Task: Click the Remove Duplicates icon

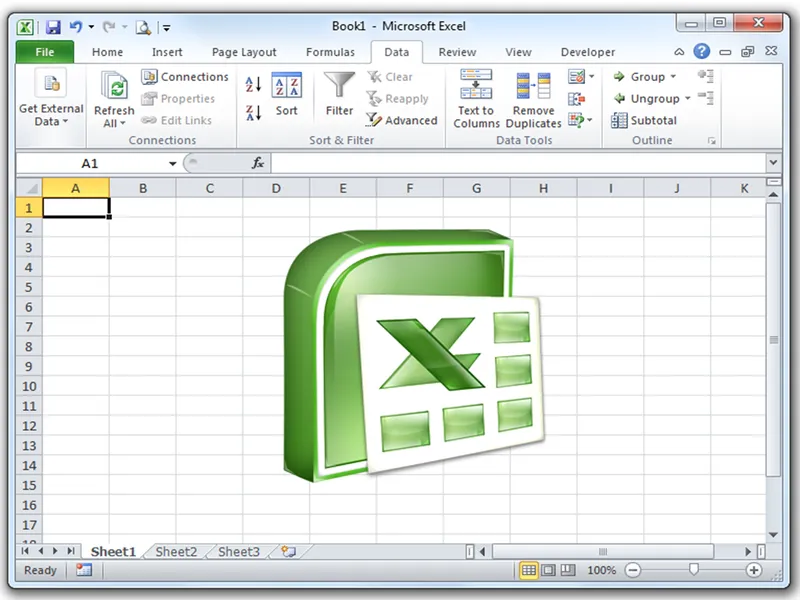Action: coord(532,98)
